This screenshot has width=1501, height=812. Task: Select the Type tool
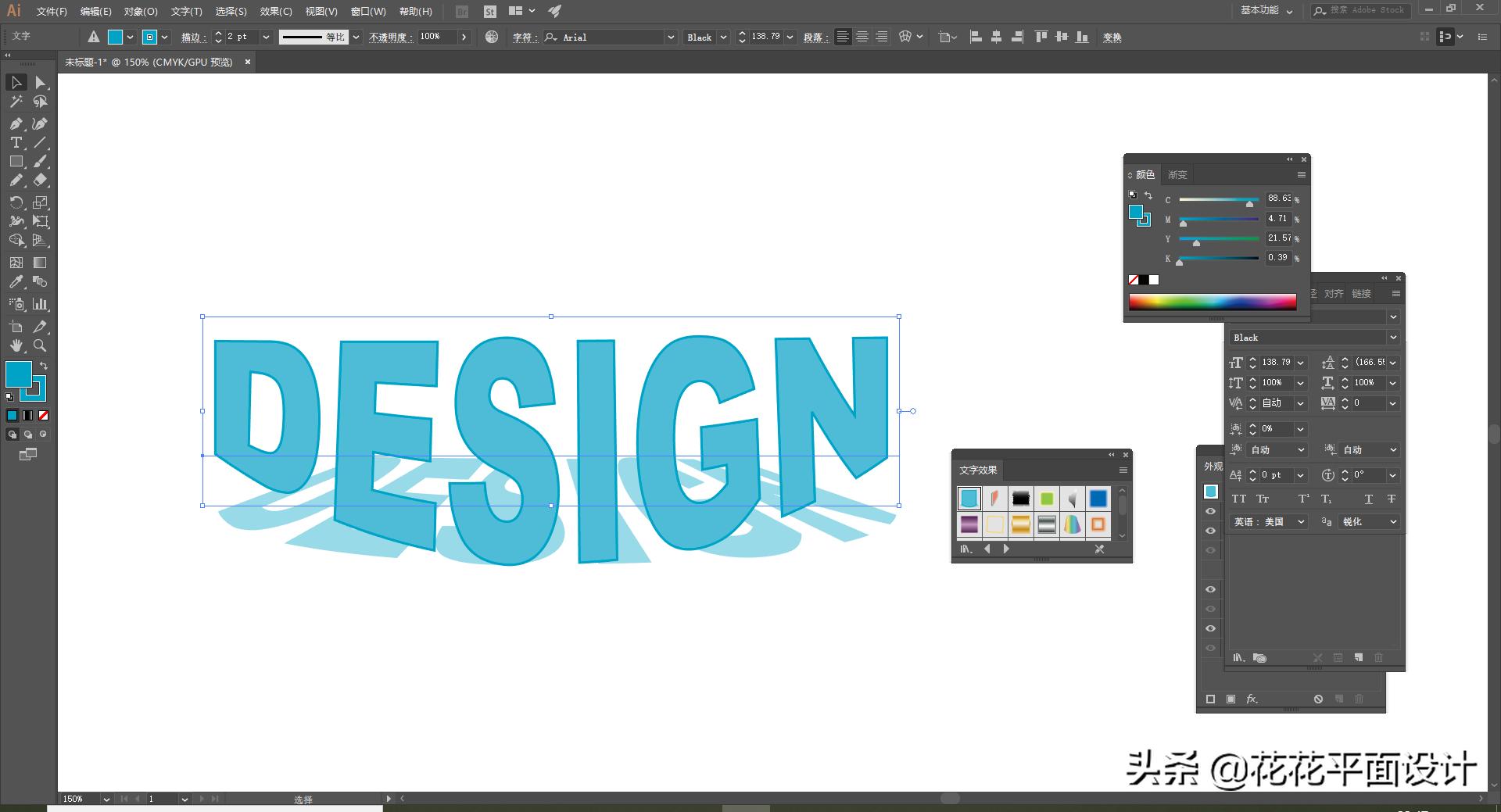click(16, 142)
